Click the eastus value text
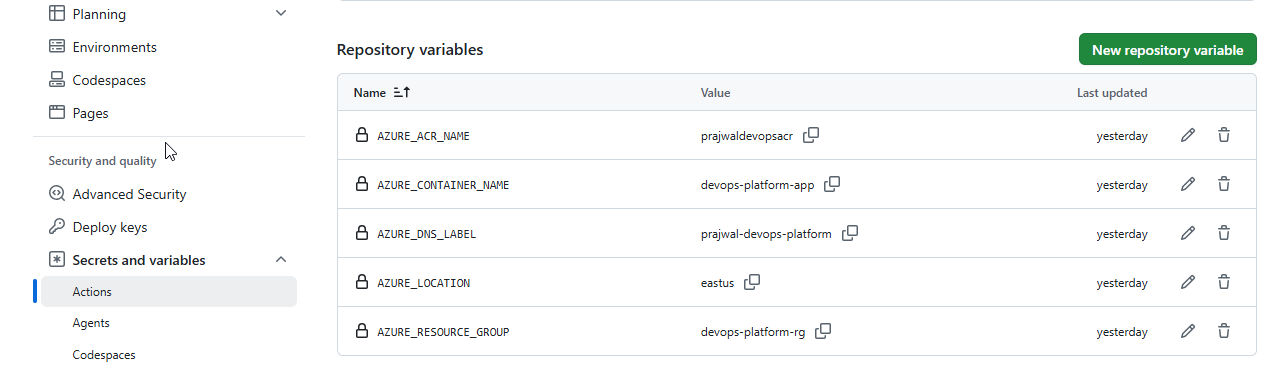 pos(718,283)
